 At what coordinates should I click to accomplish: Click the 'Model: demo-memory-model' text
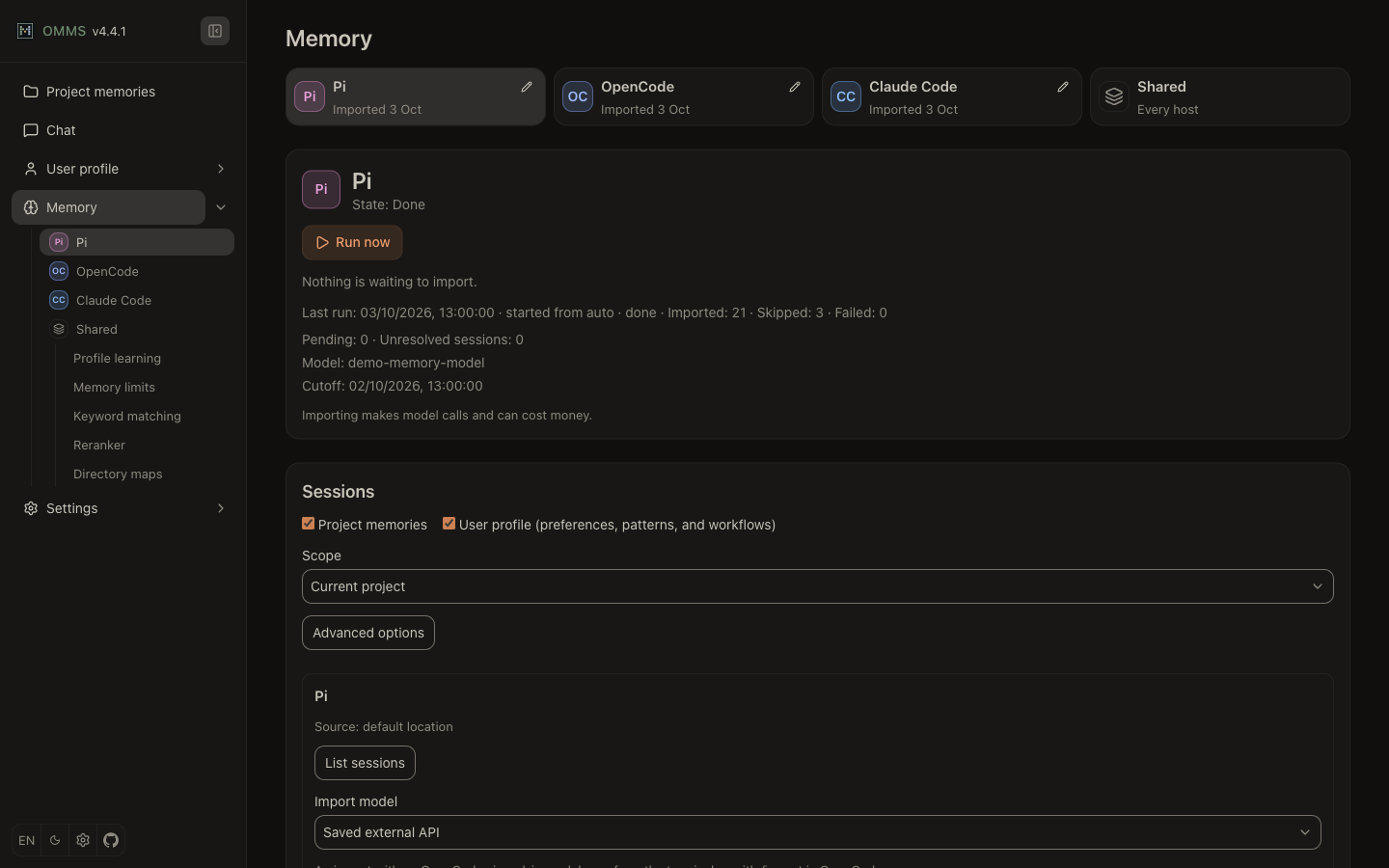[x=394, y=363]
